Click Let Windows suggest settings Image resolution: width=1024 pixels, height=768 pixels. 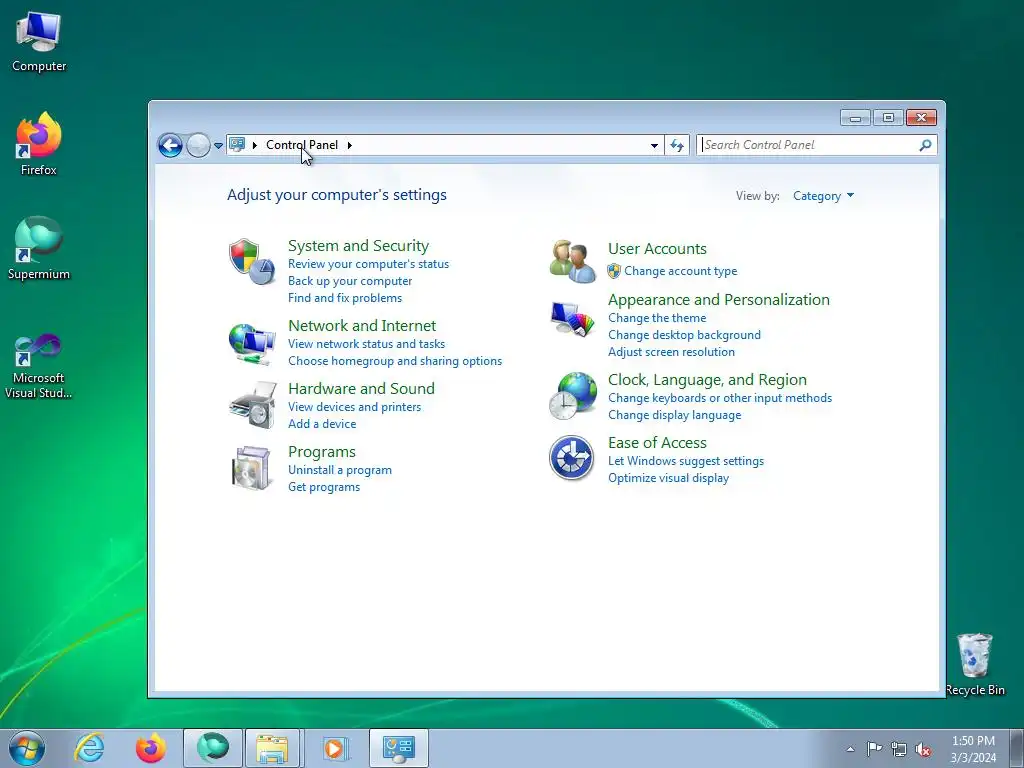686,461
